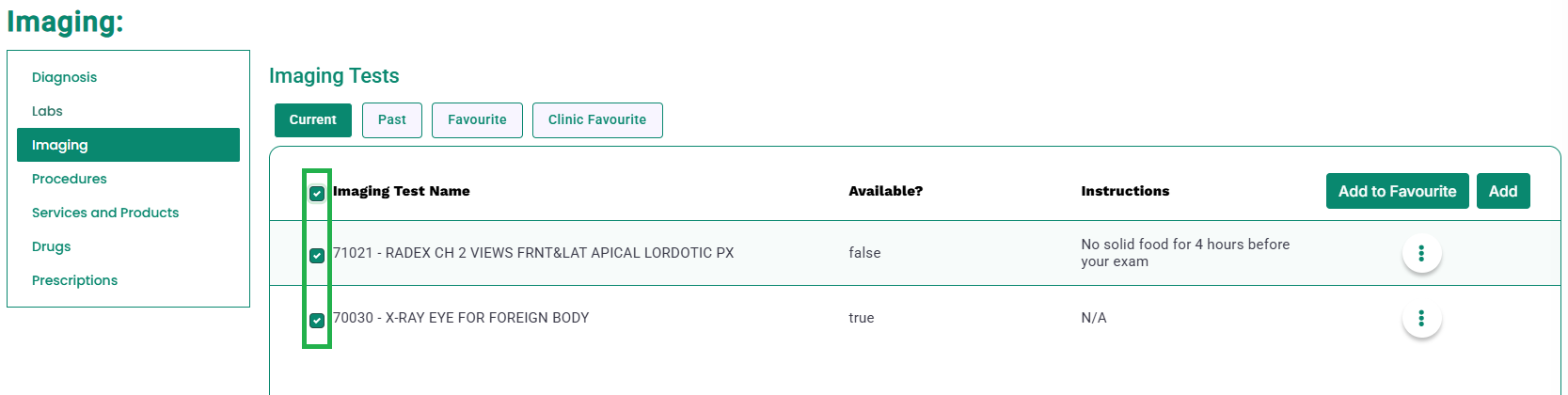Screen dimensions: 1568x395
Task: Click the Add to Favourite button
Action: [x=1397, y=191]
